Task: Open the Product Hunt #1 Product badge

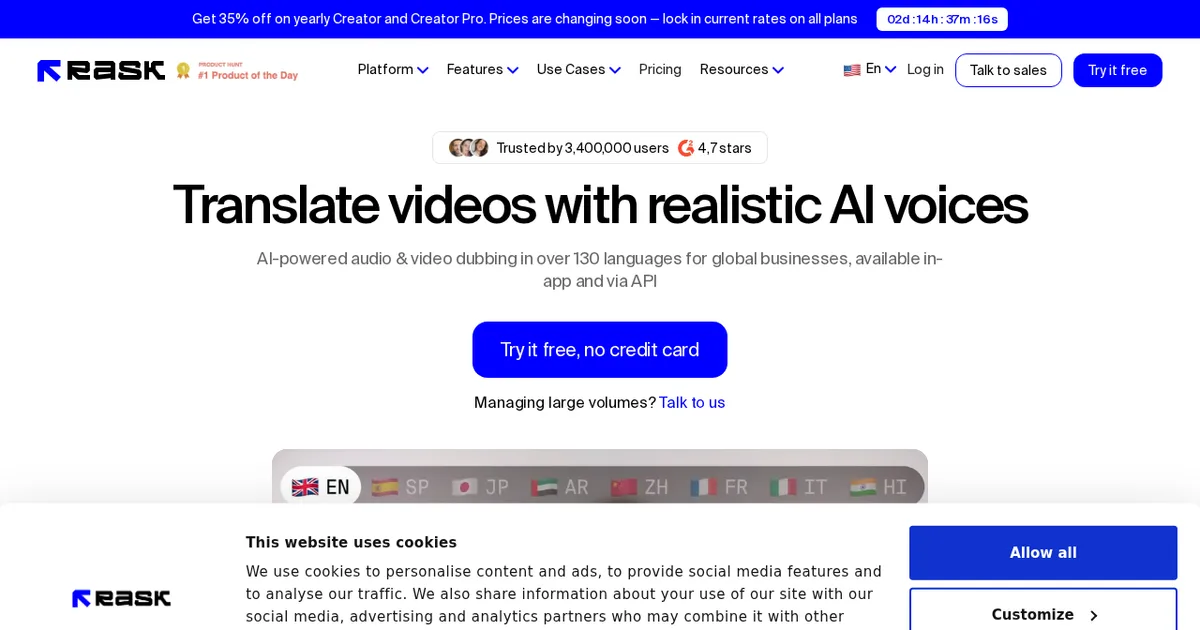Action: pyautogui.click(x=237, y=71)
